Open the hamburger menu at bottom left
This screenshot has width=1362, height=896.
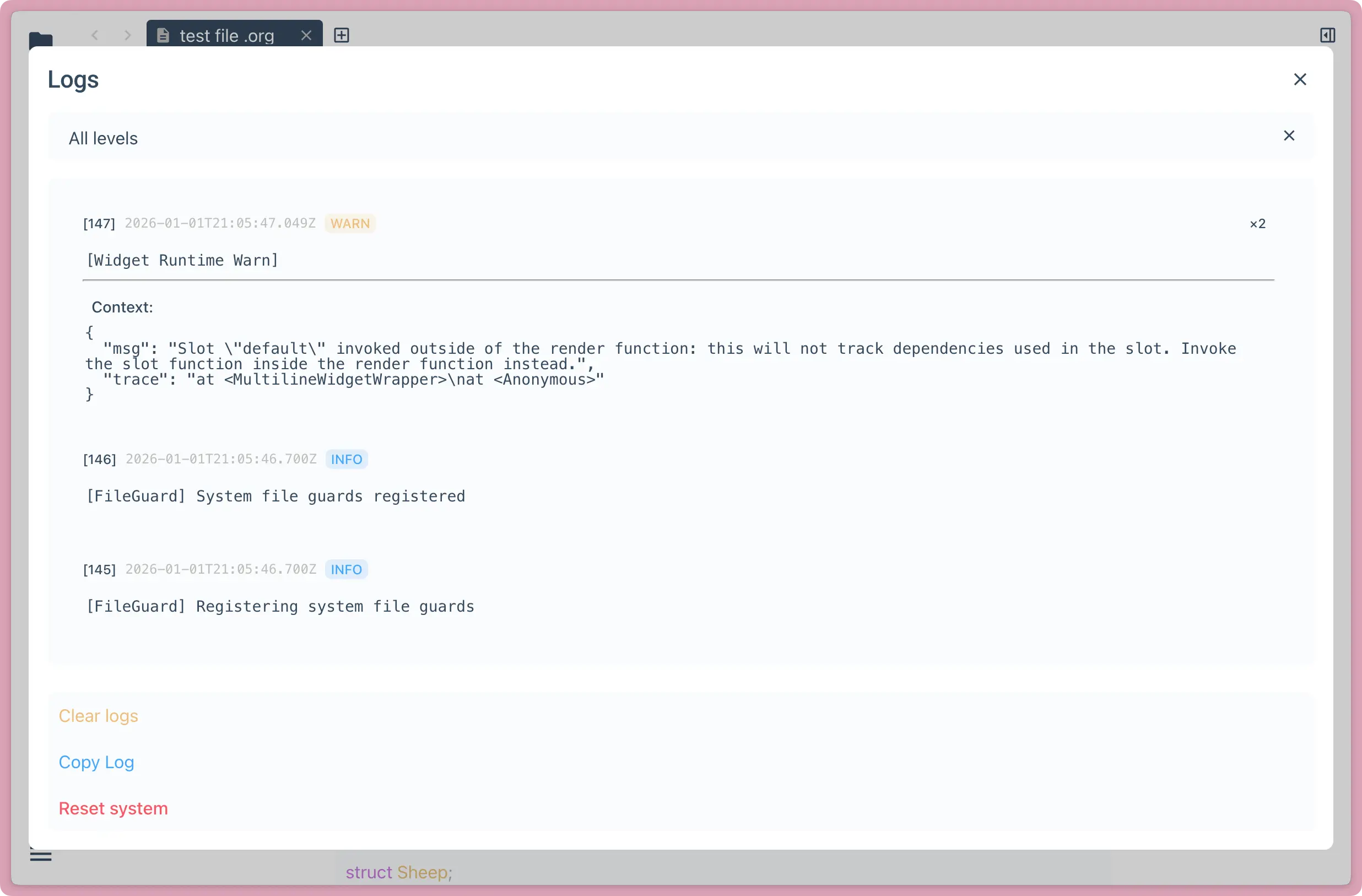tap(41, 856)
